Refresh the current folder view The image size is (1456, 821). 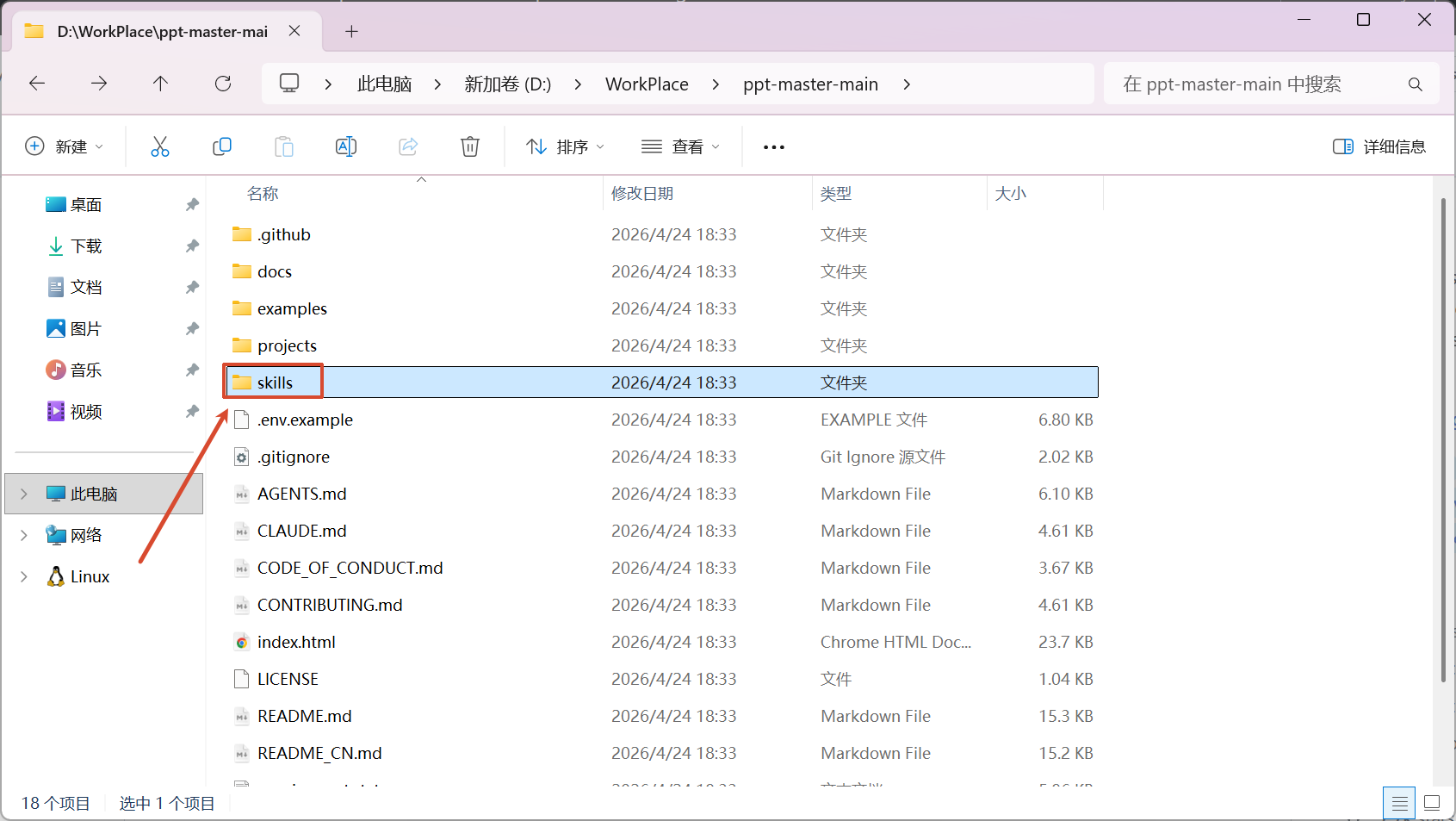coord(223,84)
